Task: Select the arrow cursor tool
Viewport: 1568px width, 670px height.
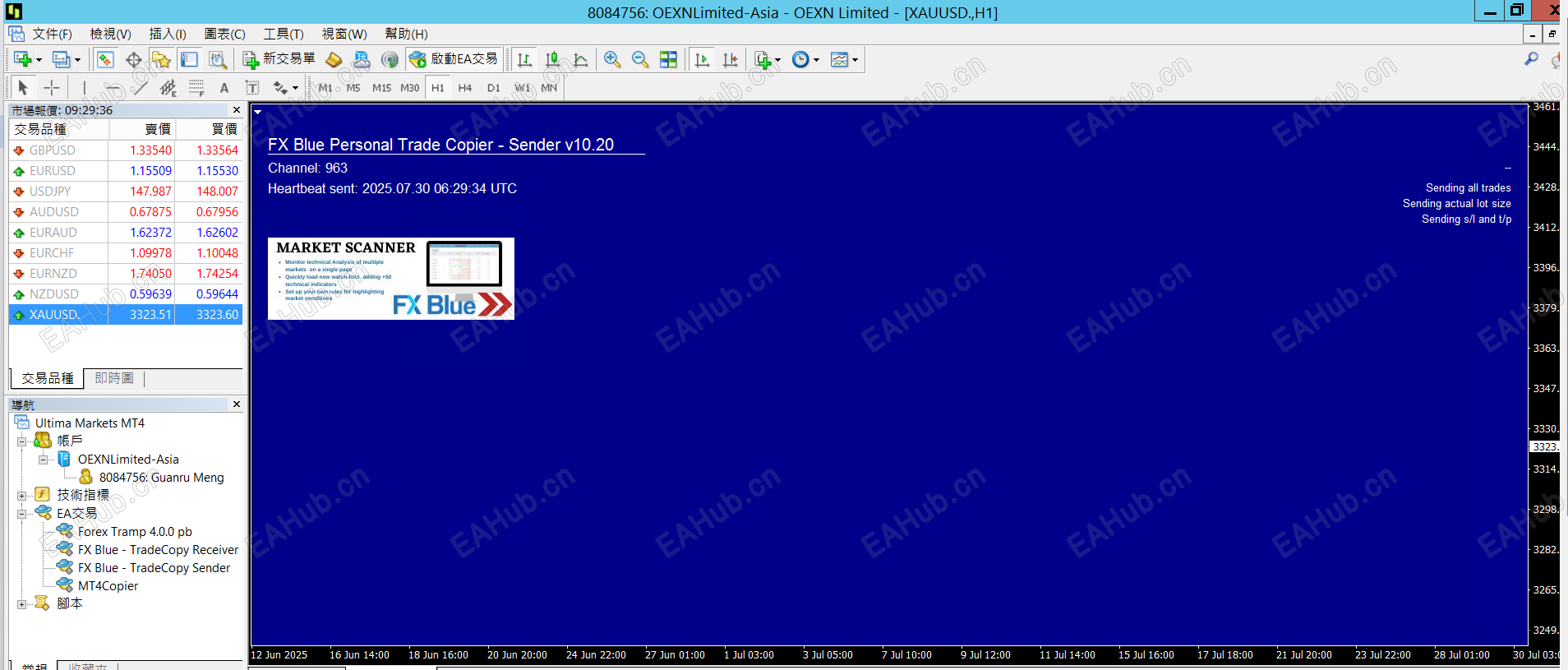Action: pyautogui.click(x=23, y=87)
